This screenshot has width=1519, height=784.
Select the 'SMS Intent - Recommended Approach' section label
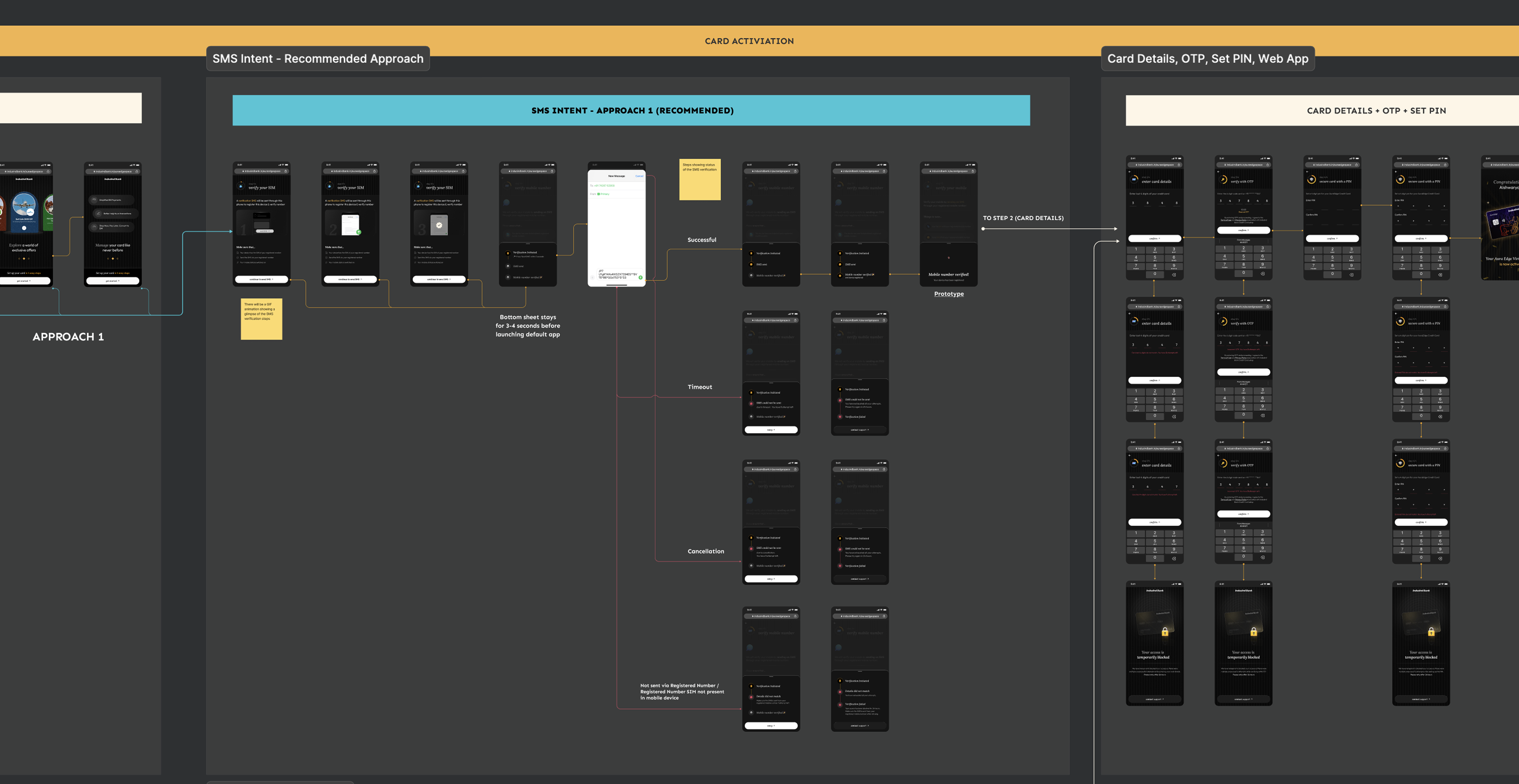point(318,58)
